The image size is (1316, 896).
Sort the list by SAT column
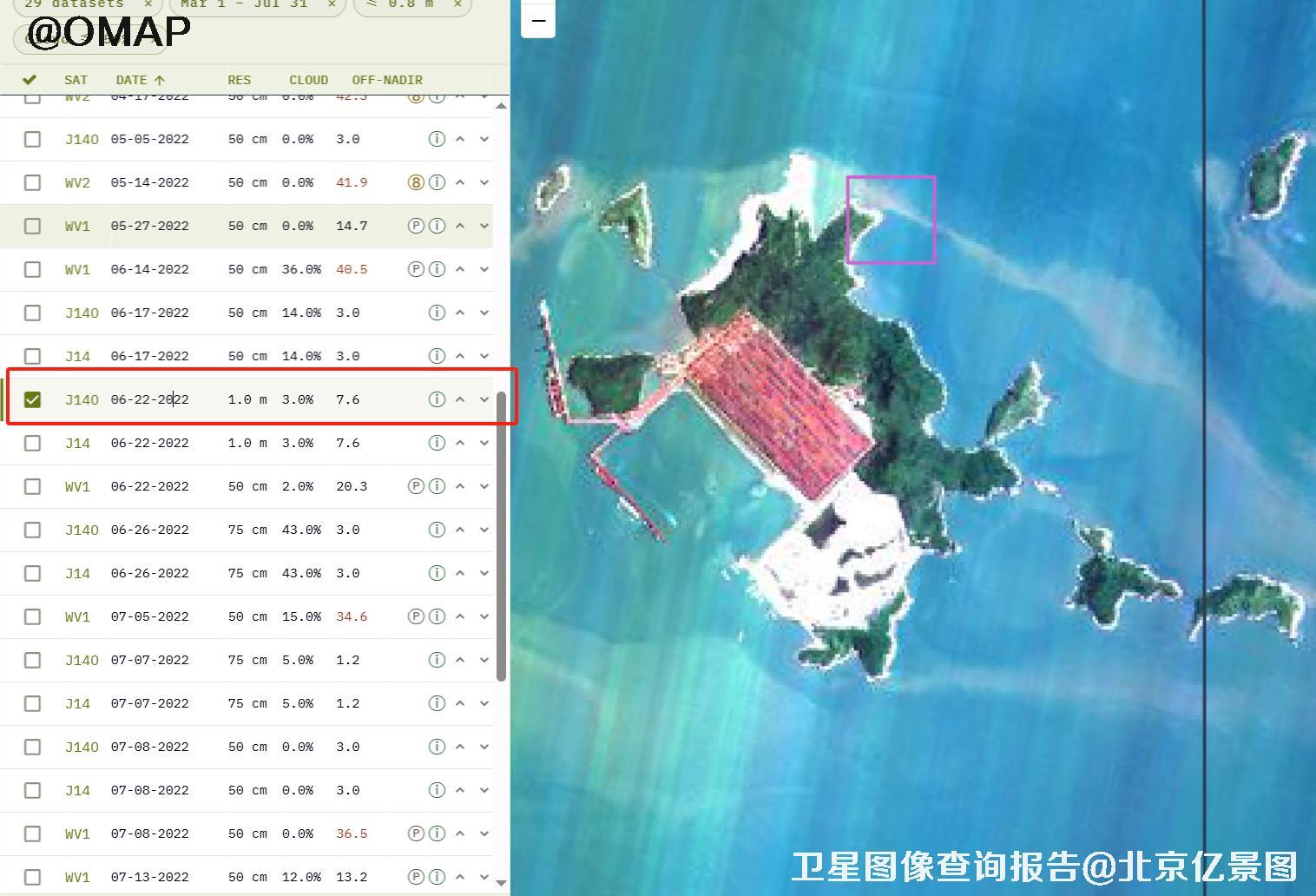[x=76, y=80]
